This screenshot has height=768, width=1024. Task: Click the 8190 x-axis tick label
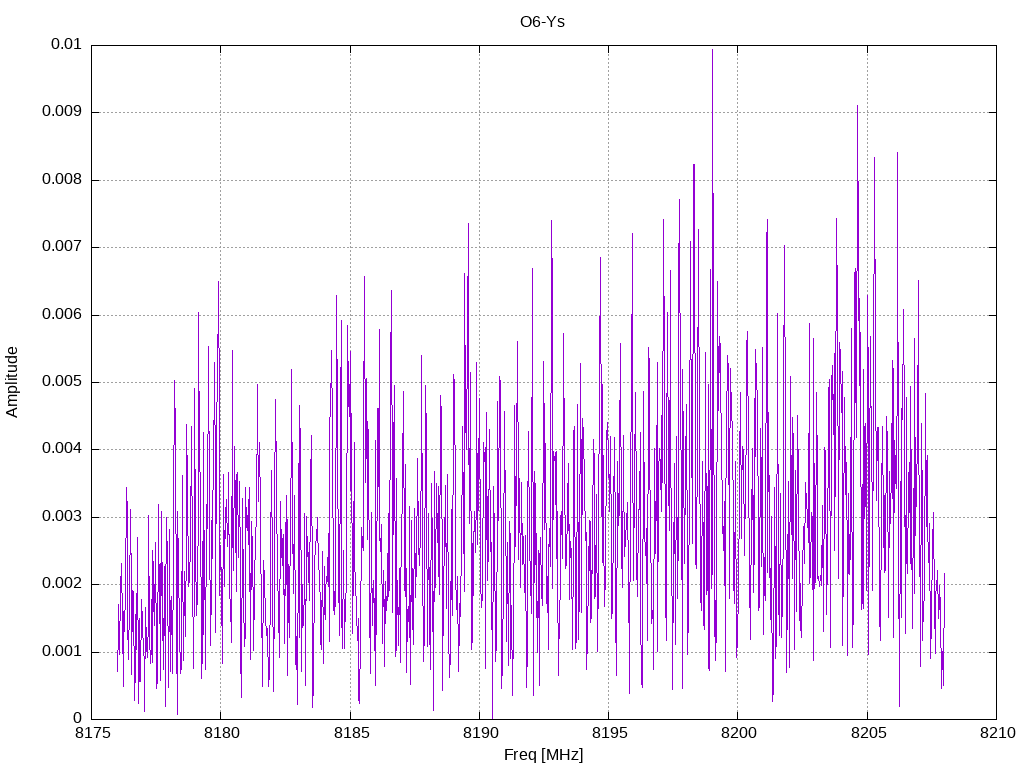pyautogui.click(x=480, y=733)
